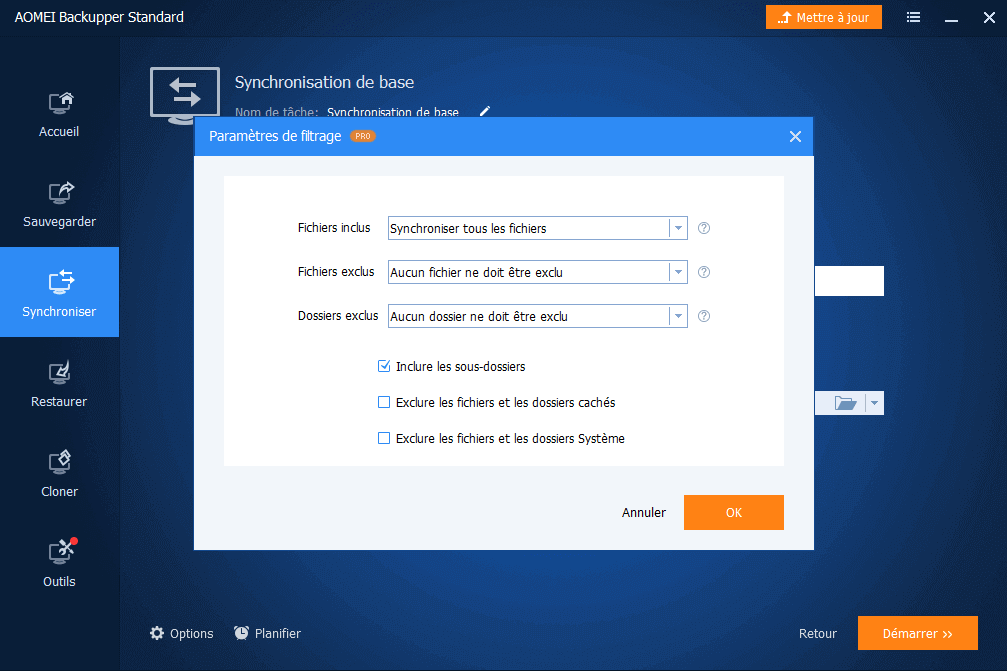Click the Mettre à jour upgrade button
The image size is (1007, 671).
click(823, 17)
